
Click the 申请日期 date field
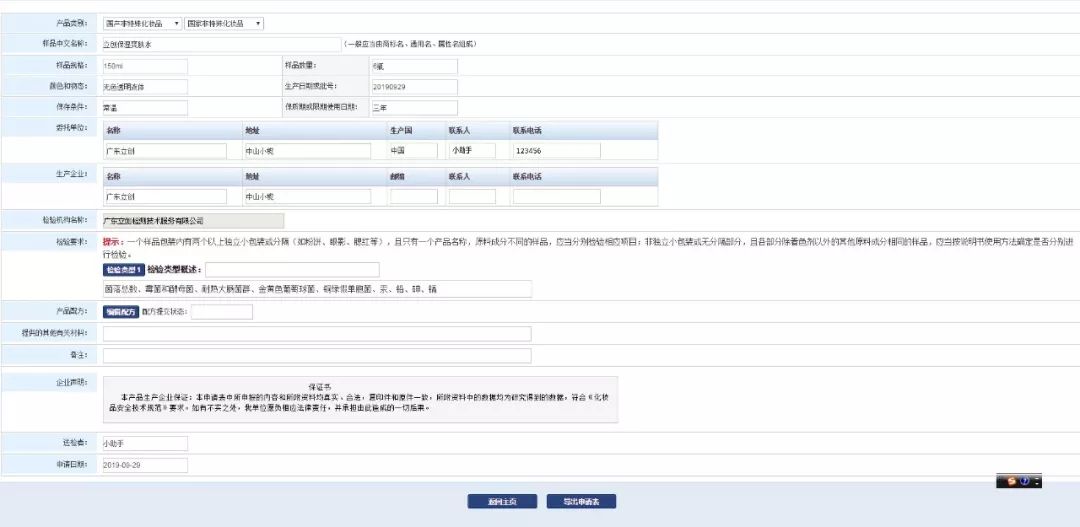[x=144, y=465]
